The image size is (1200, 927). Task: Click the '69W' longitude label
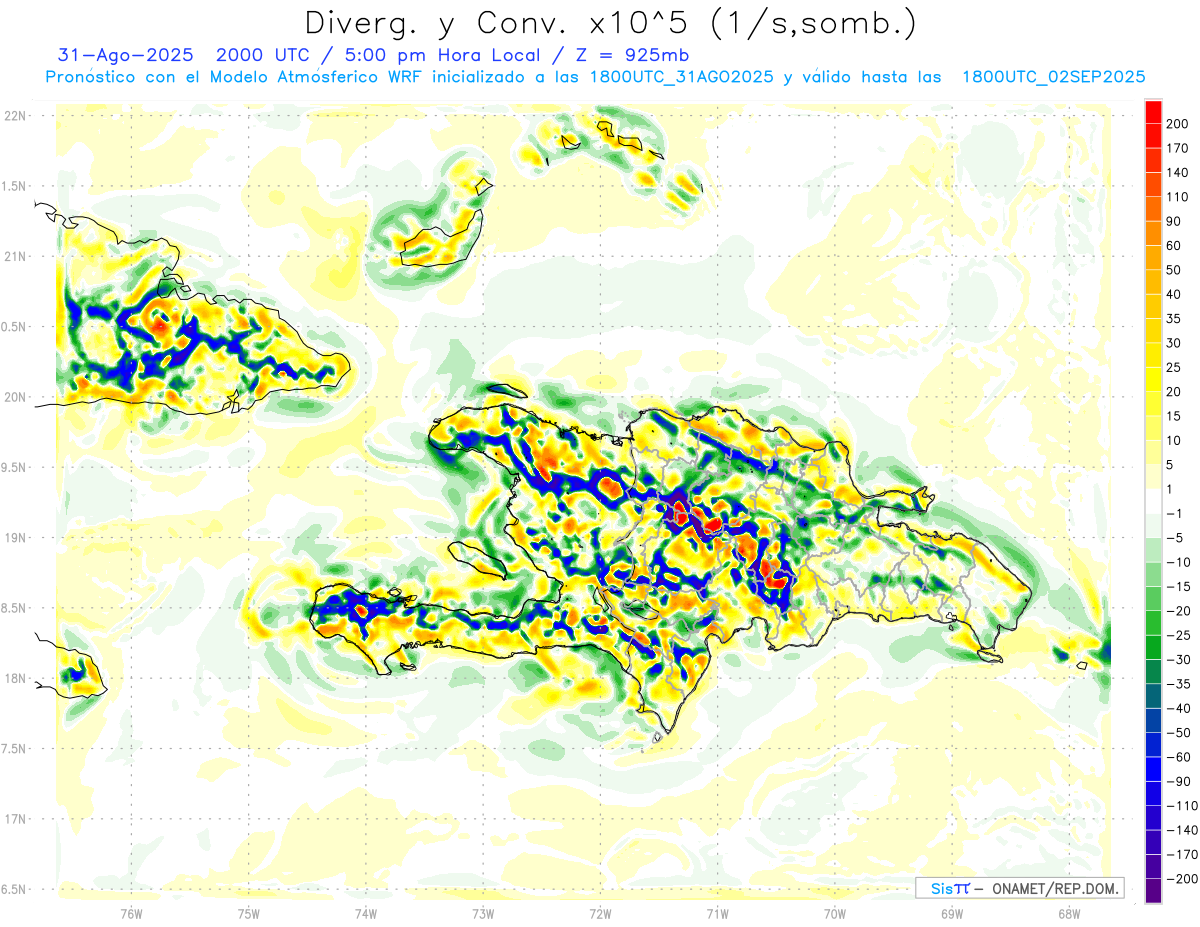click(x=951, y=914)
